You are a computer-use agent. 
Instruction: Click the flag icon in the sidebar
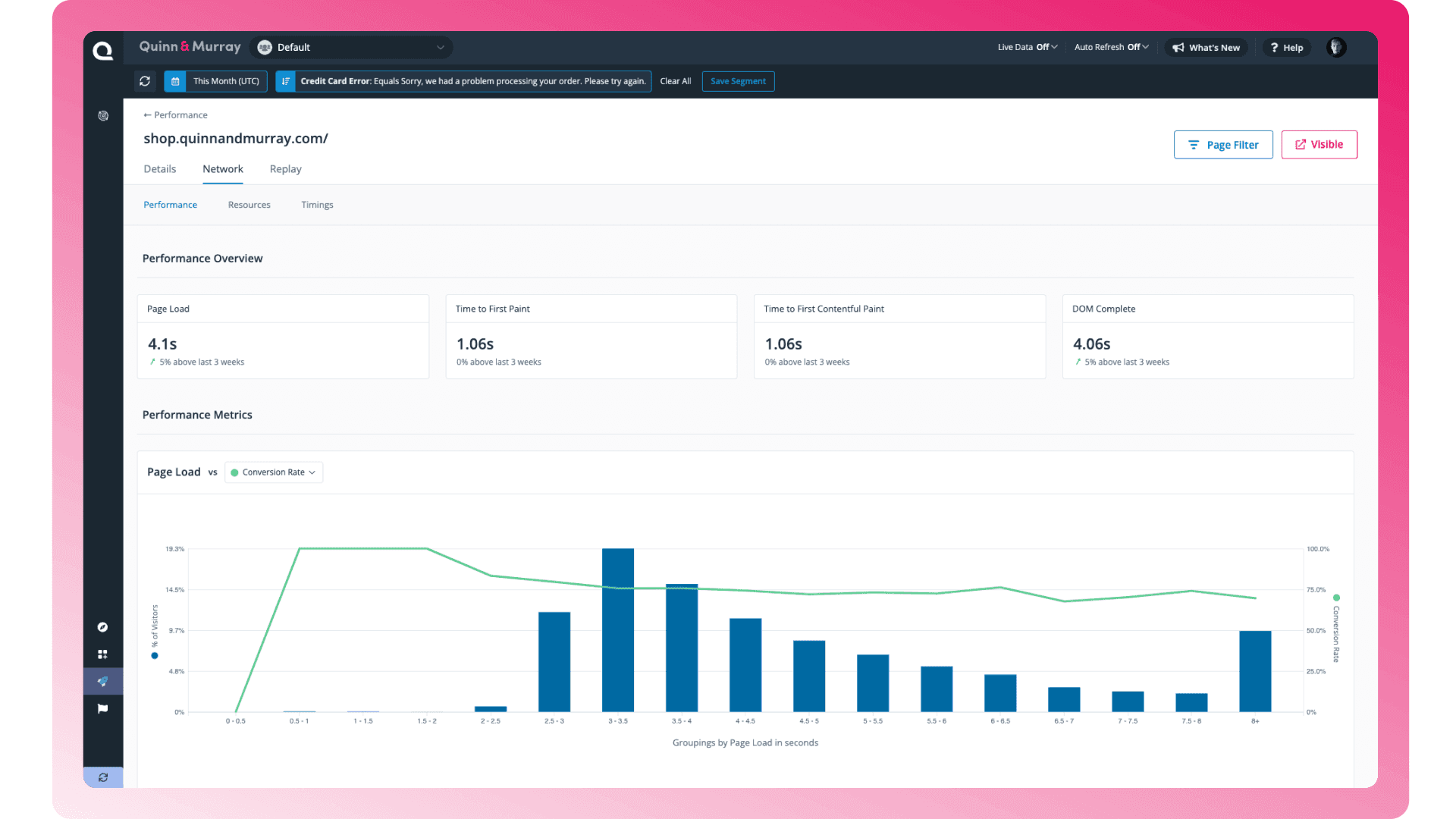103,708
